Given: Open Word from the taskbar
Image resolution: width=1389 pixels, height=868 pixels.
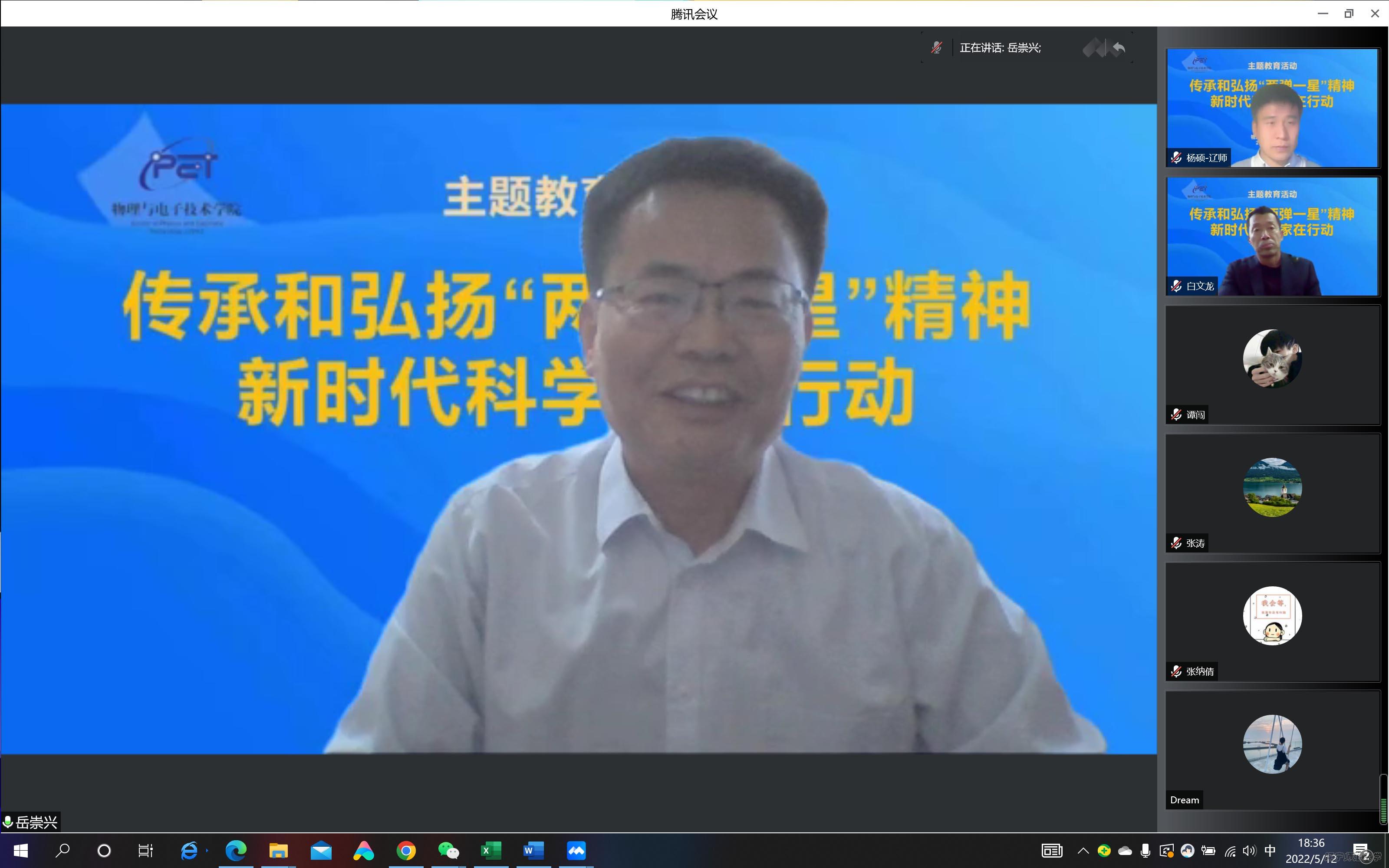Looking at the screenshot, I should click(533, 850).
